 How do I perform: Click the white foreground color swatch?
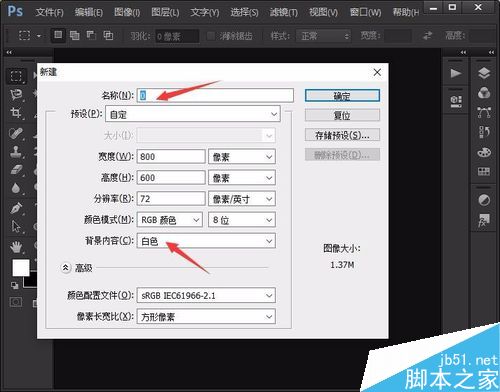pyautogui.click(x=21, y=267)
